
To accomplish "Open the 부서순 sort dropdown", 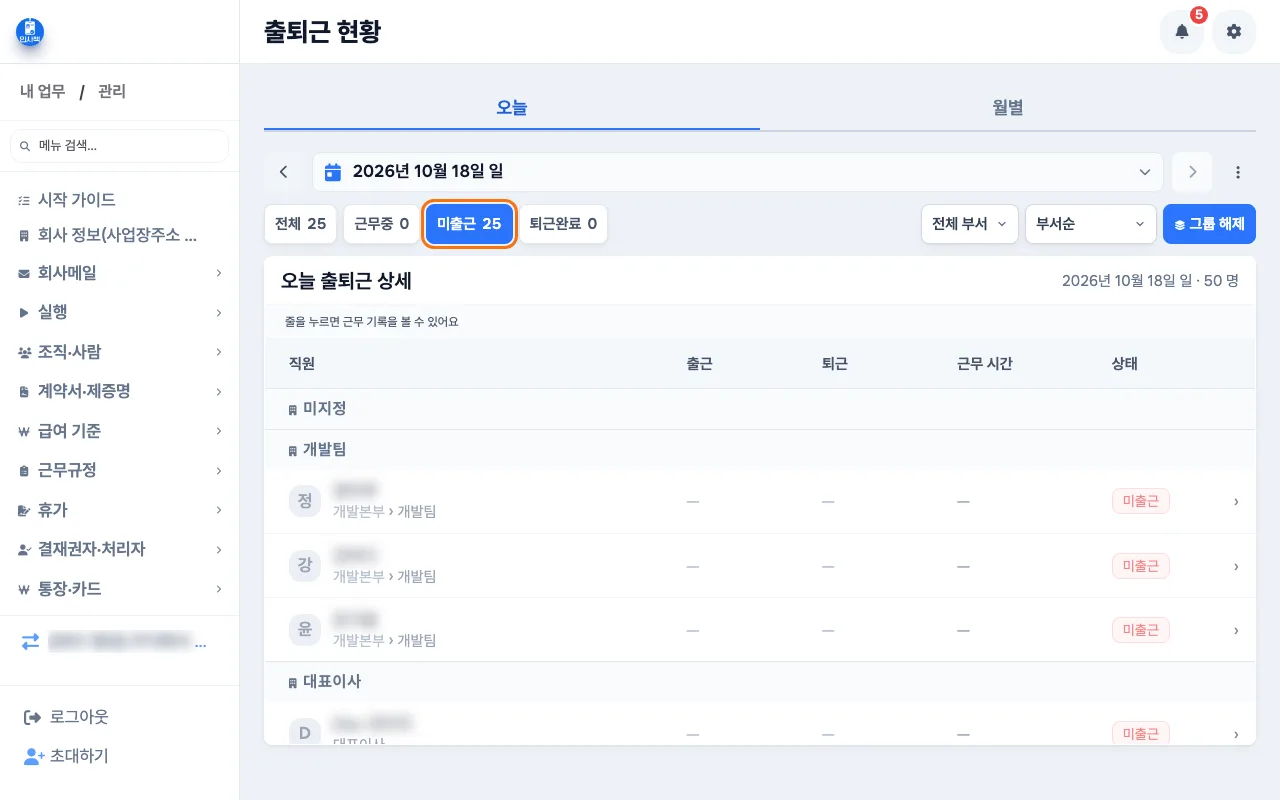I will [1091, 224].
